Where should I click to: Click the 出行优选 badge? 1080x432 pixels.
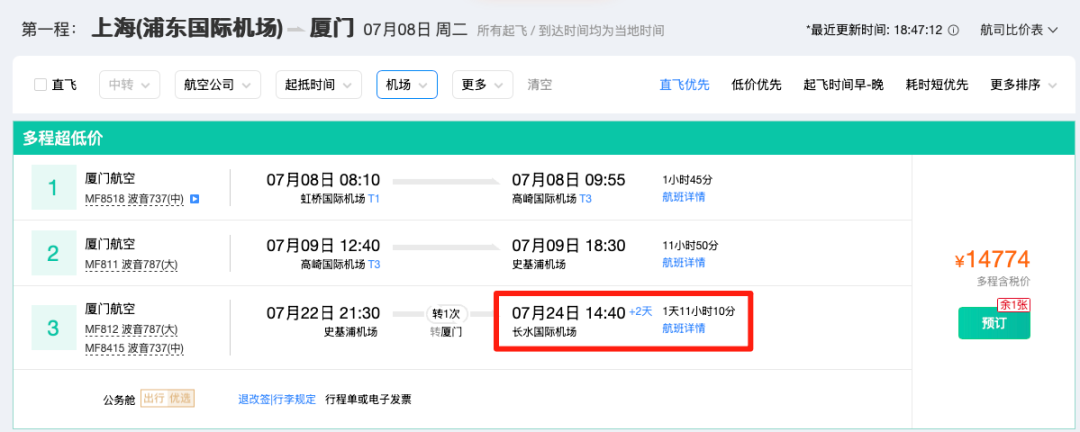pos(167,399)
